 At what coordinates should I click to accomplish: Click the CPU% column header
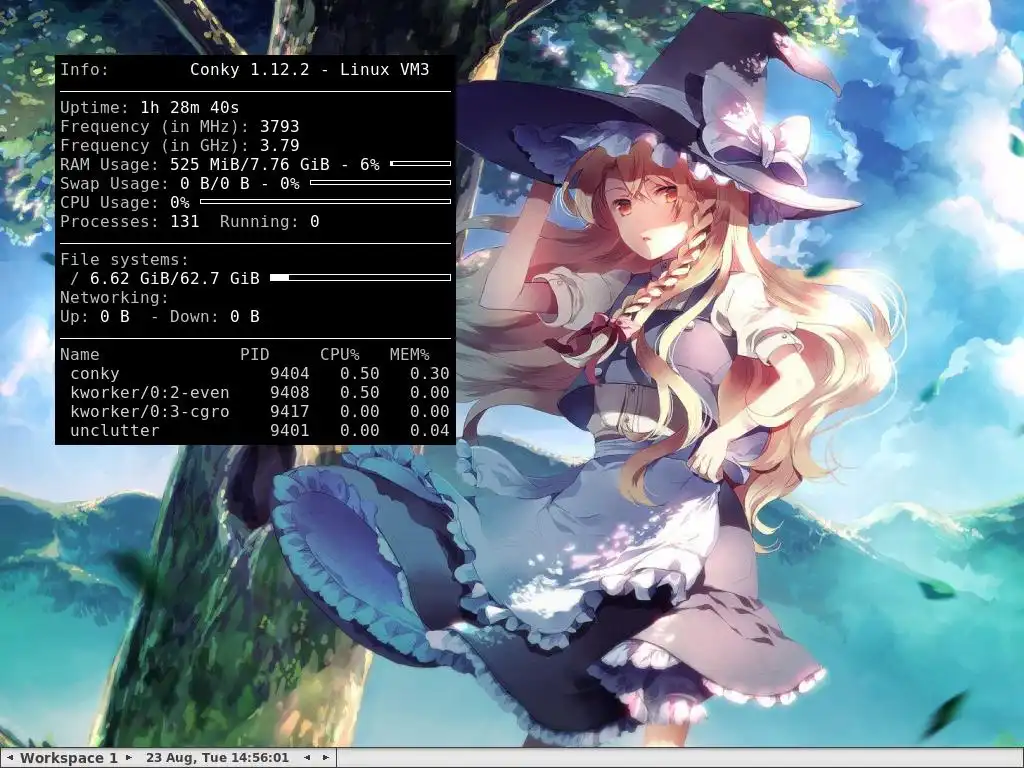340,354
